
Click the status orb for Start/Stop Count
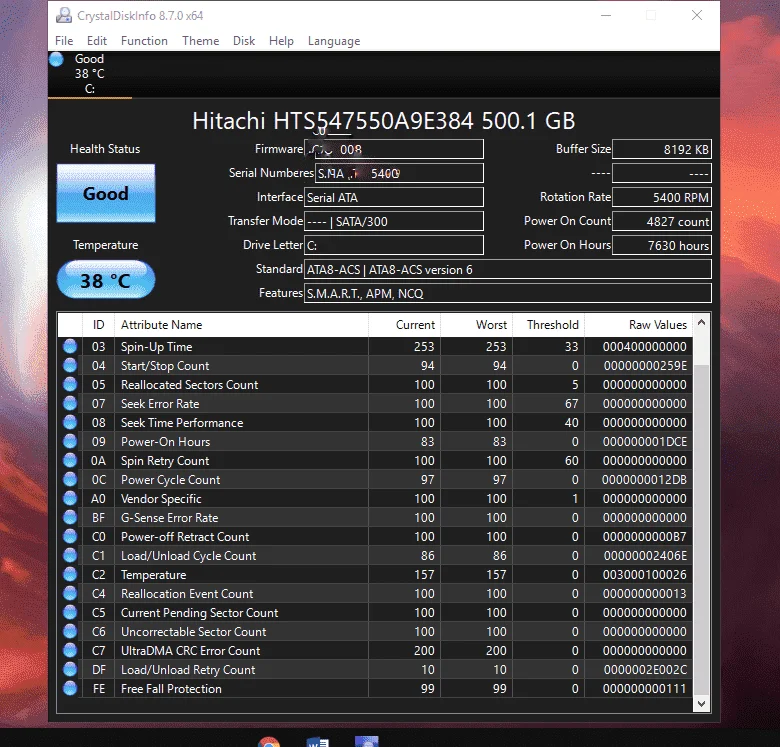coord(70,366)
